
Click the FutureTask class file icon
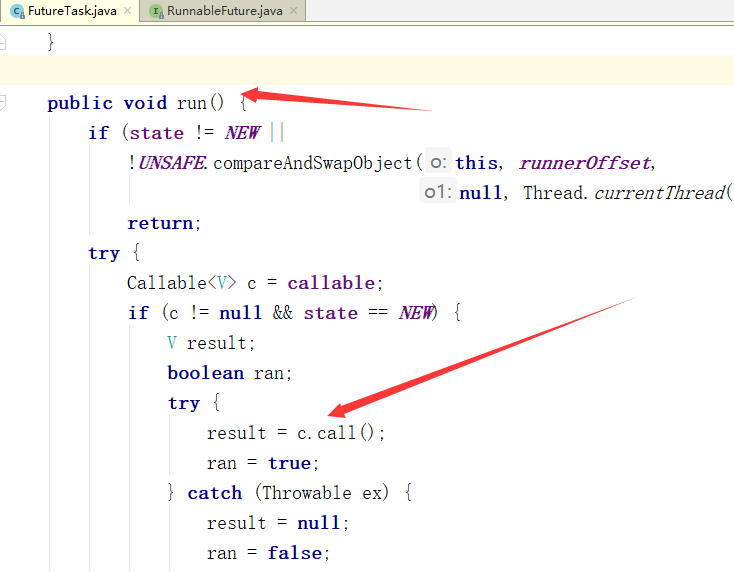tap(17, 11)
